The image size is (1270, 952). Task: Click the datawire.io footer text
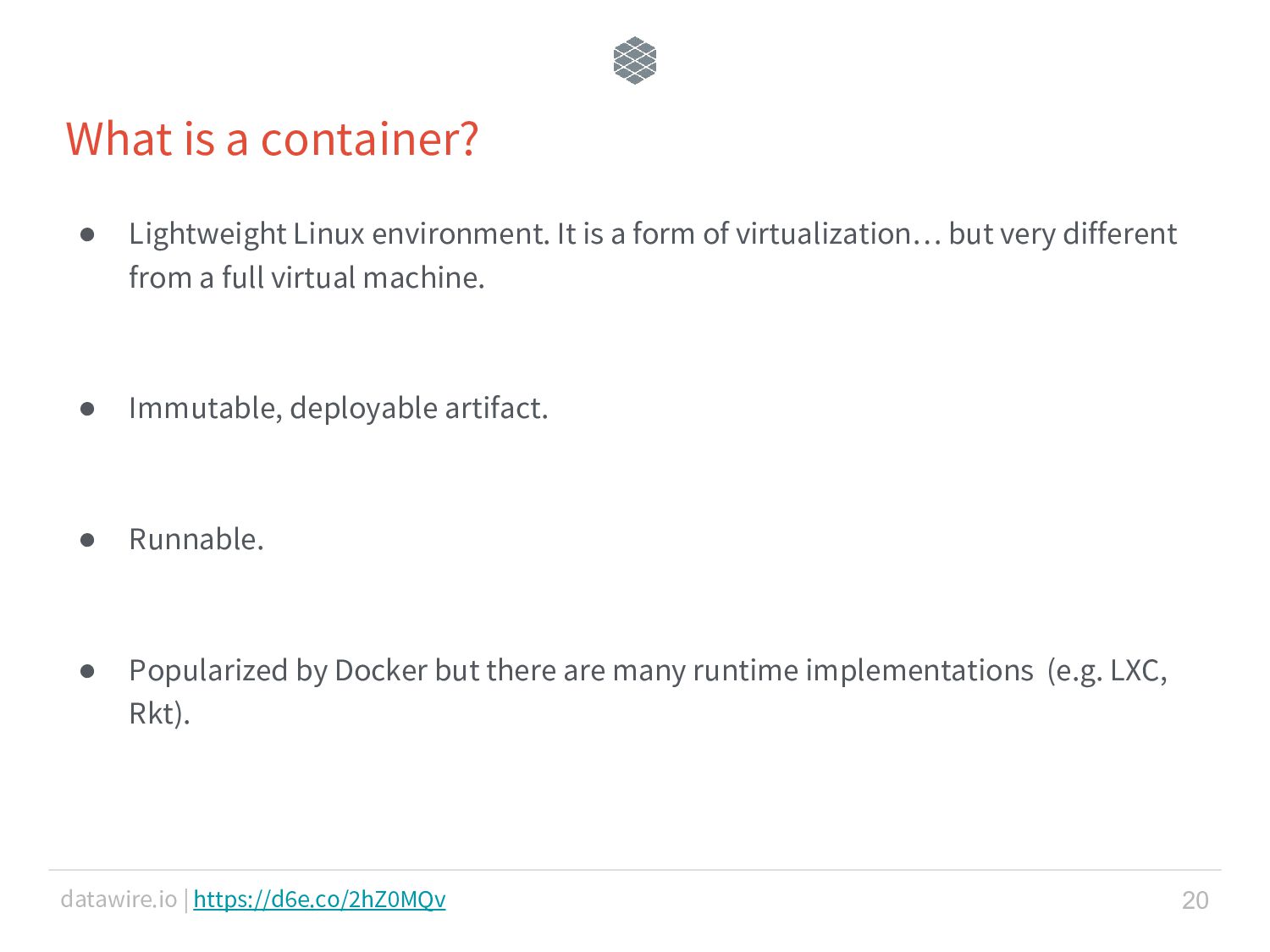[x=119, y=899]
